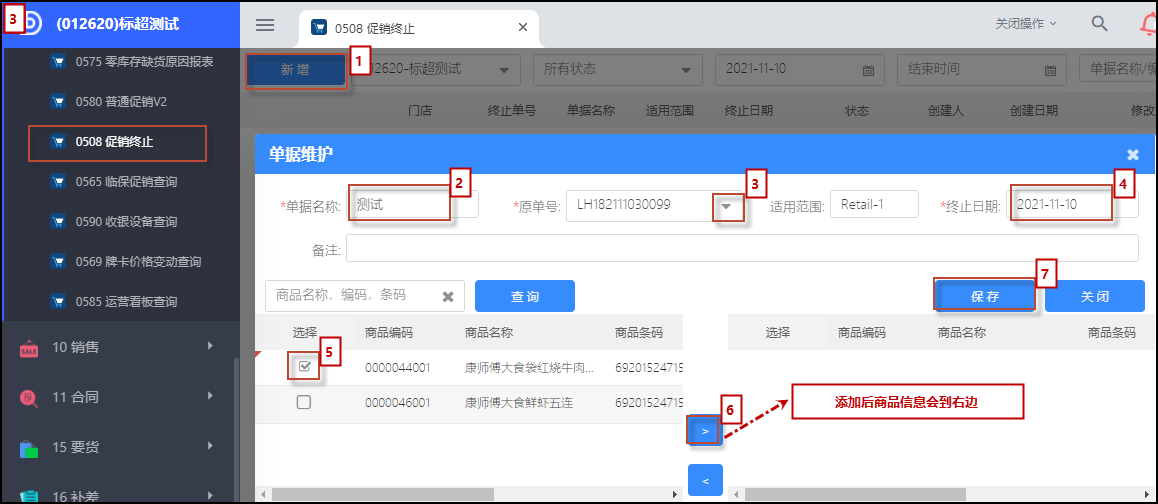Open 0580 普通促销V2 in sidebar
The image size is (1158, 504).
click(120, 101)
